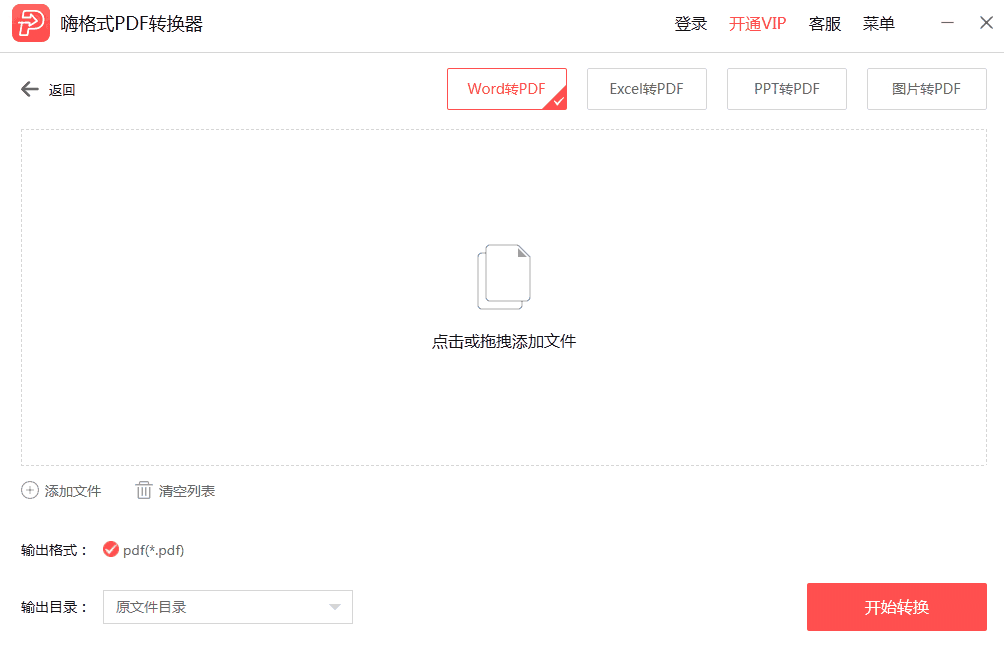Switch to the Excel转PDF tab
This screenshot has width=1004, height=661.
point(646,88)
